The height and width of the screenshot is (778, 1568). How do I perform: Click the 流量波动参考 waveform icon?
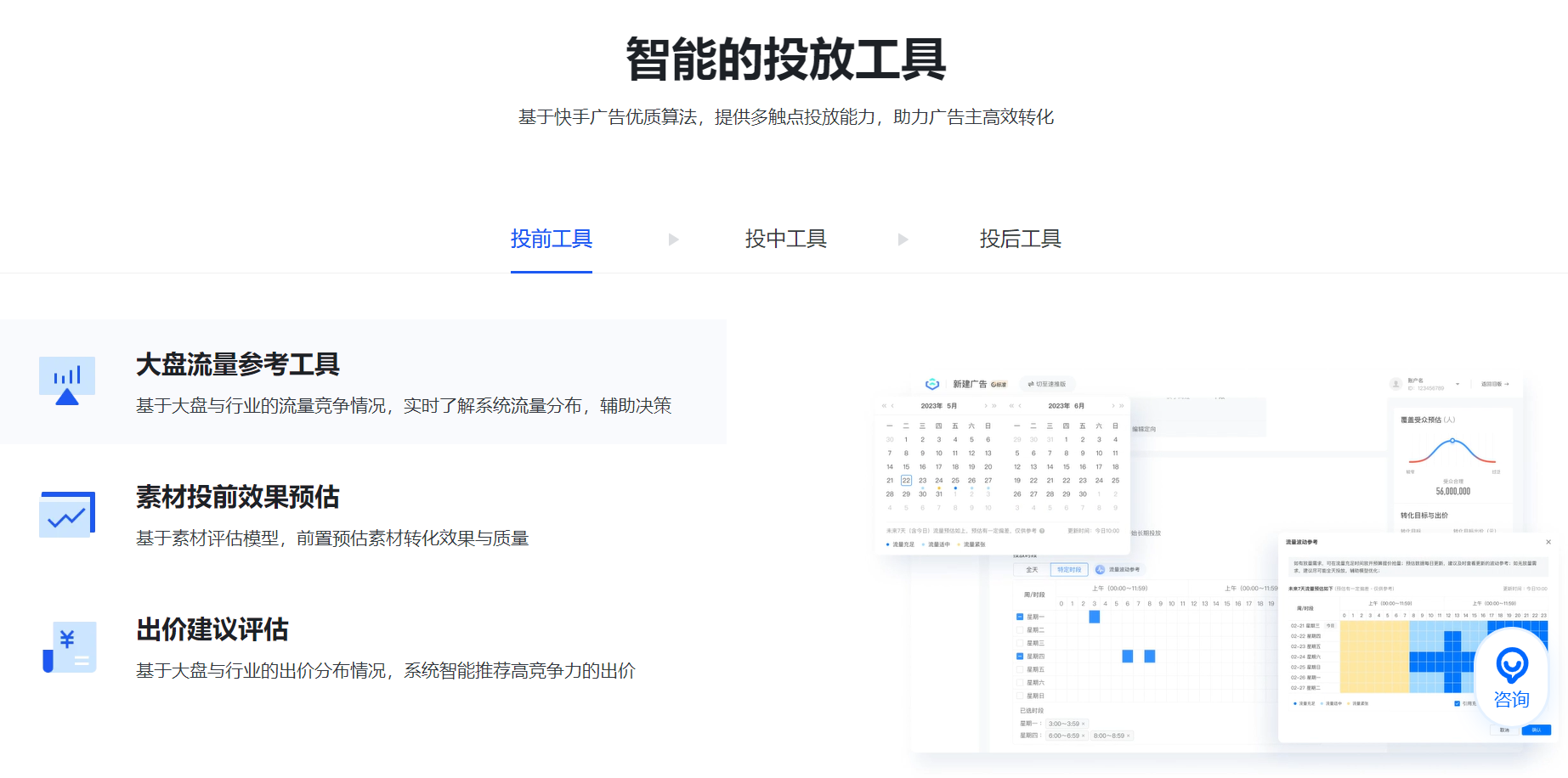click(1099, 569)
